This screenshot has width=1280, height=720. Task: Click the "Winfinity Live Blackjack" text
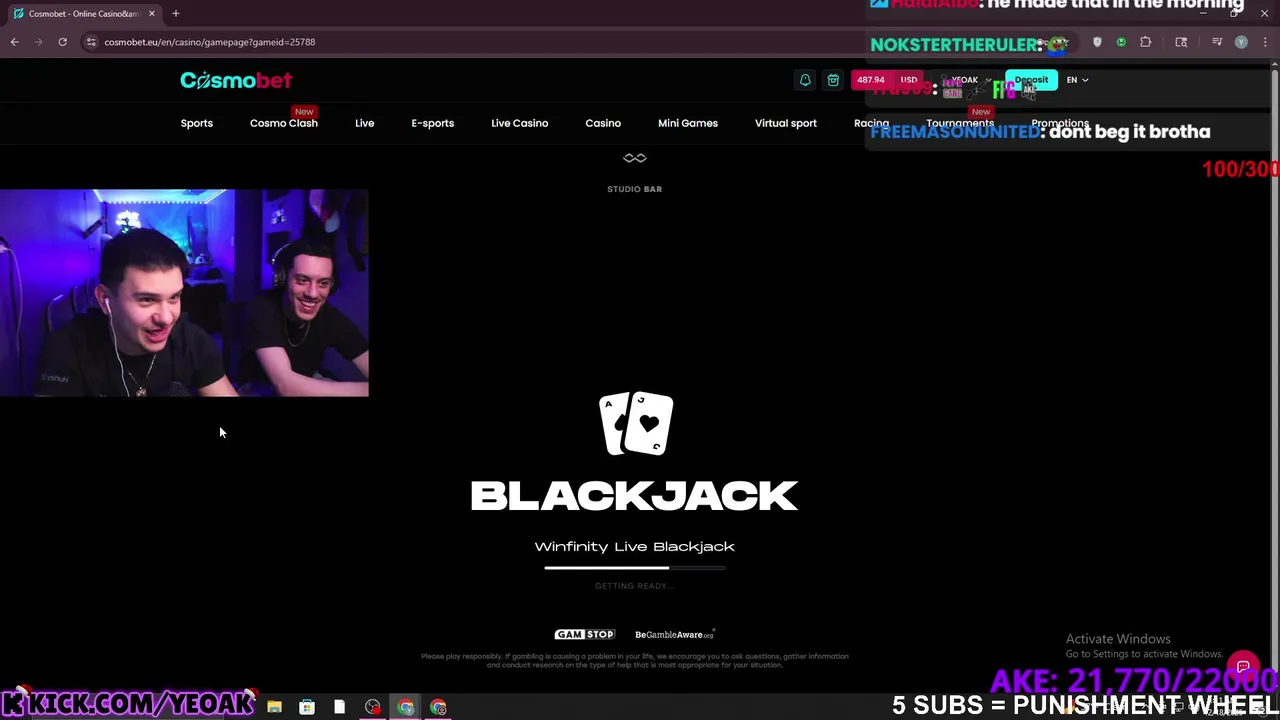635,546
